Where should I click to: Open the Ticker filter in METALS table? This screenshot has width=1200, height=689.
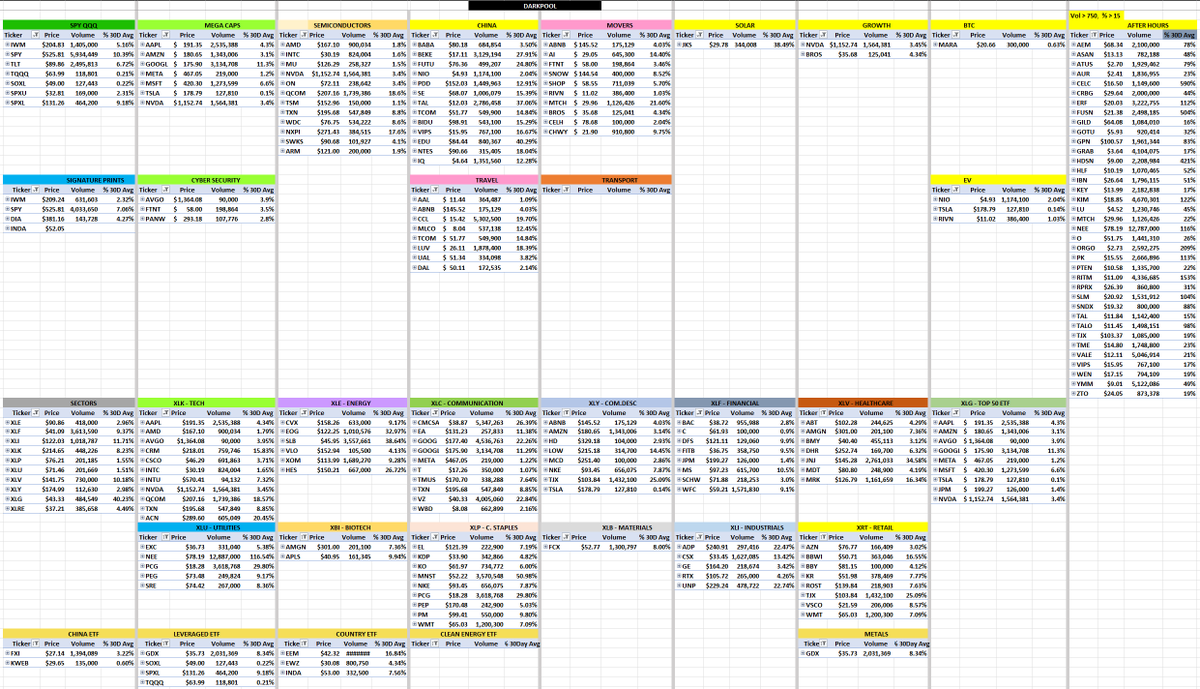point(825,643)
